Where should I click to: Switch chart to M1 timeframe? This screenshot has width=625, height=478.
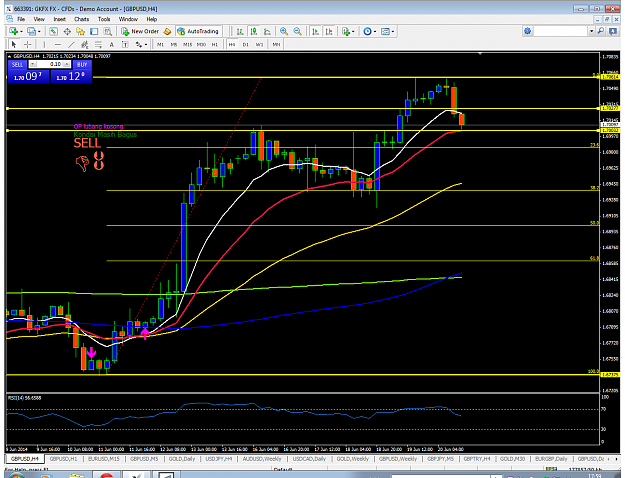[160, 44]
